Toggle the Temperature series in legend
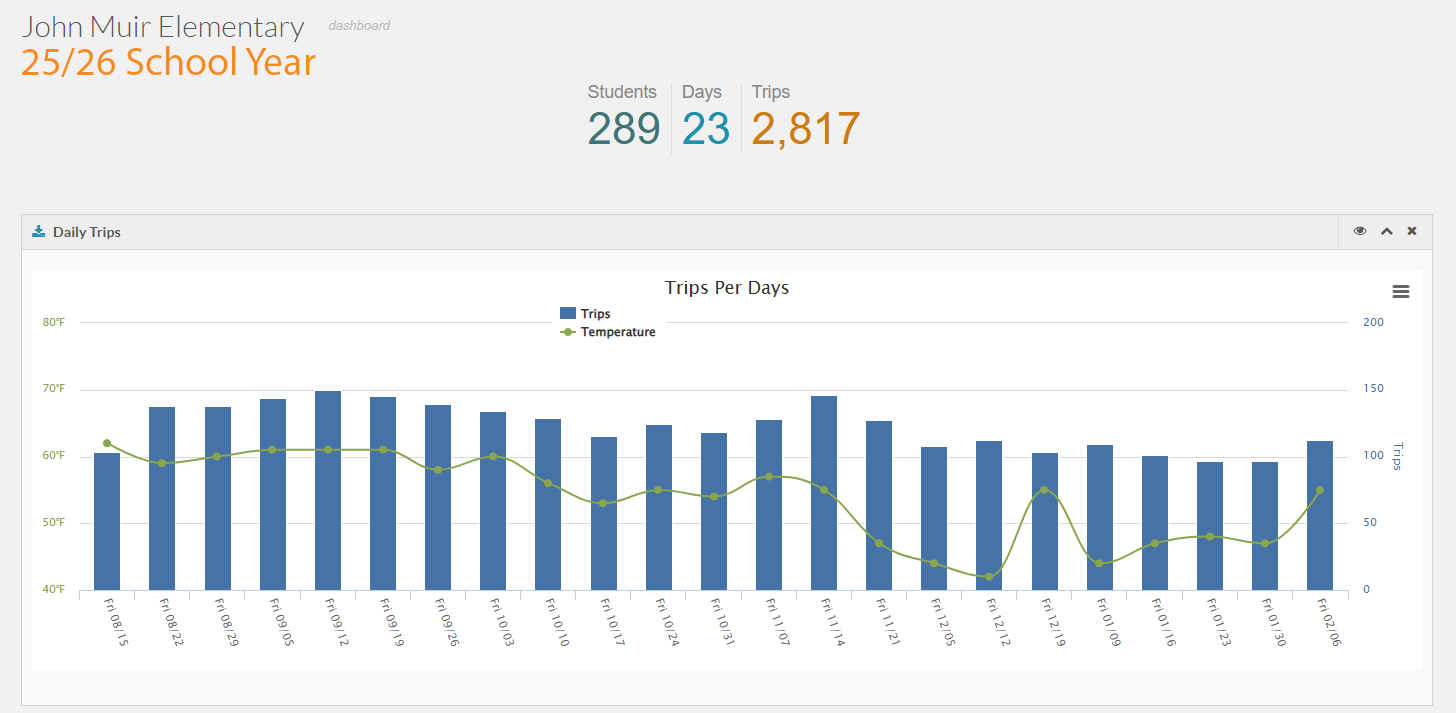 pyautogui.click(x=617, y=332)
